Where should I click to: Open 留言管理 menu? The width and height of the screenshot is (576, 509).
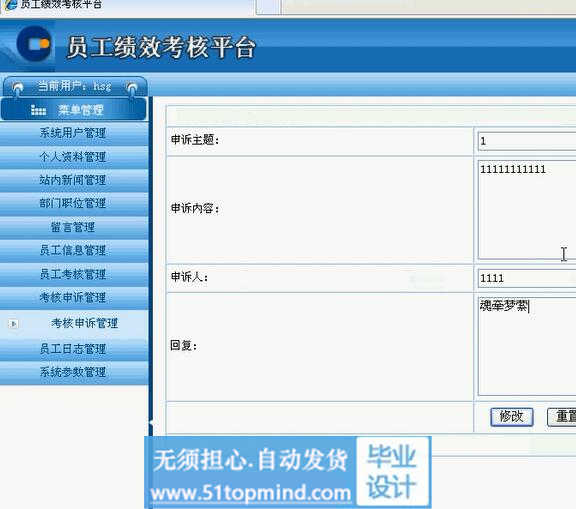tap(73, 227)
